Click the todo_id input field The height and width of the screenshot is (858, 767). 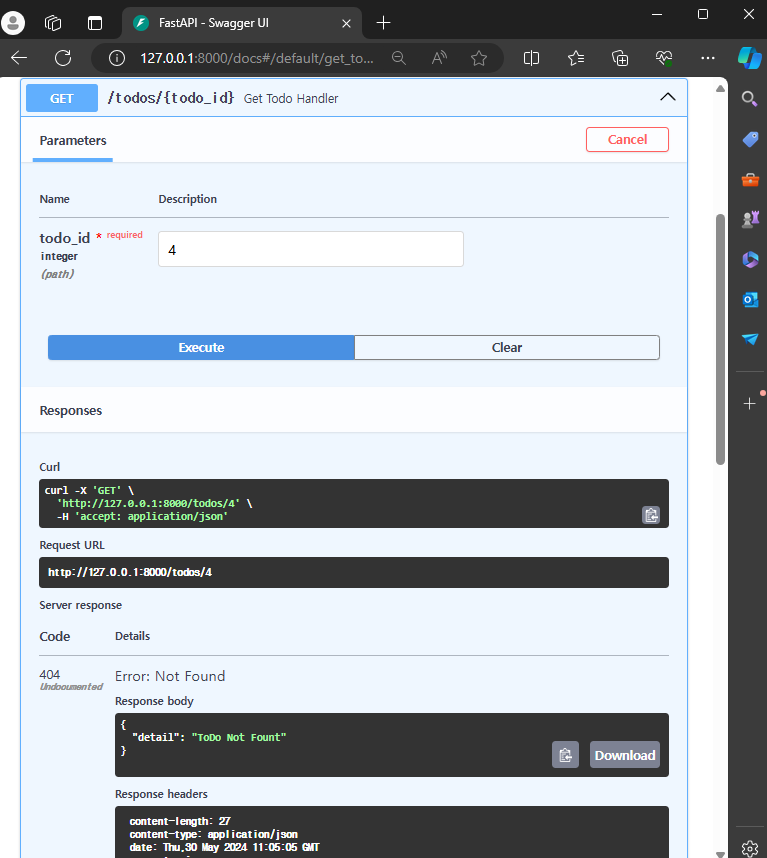click(x=311, y=249)
